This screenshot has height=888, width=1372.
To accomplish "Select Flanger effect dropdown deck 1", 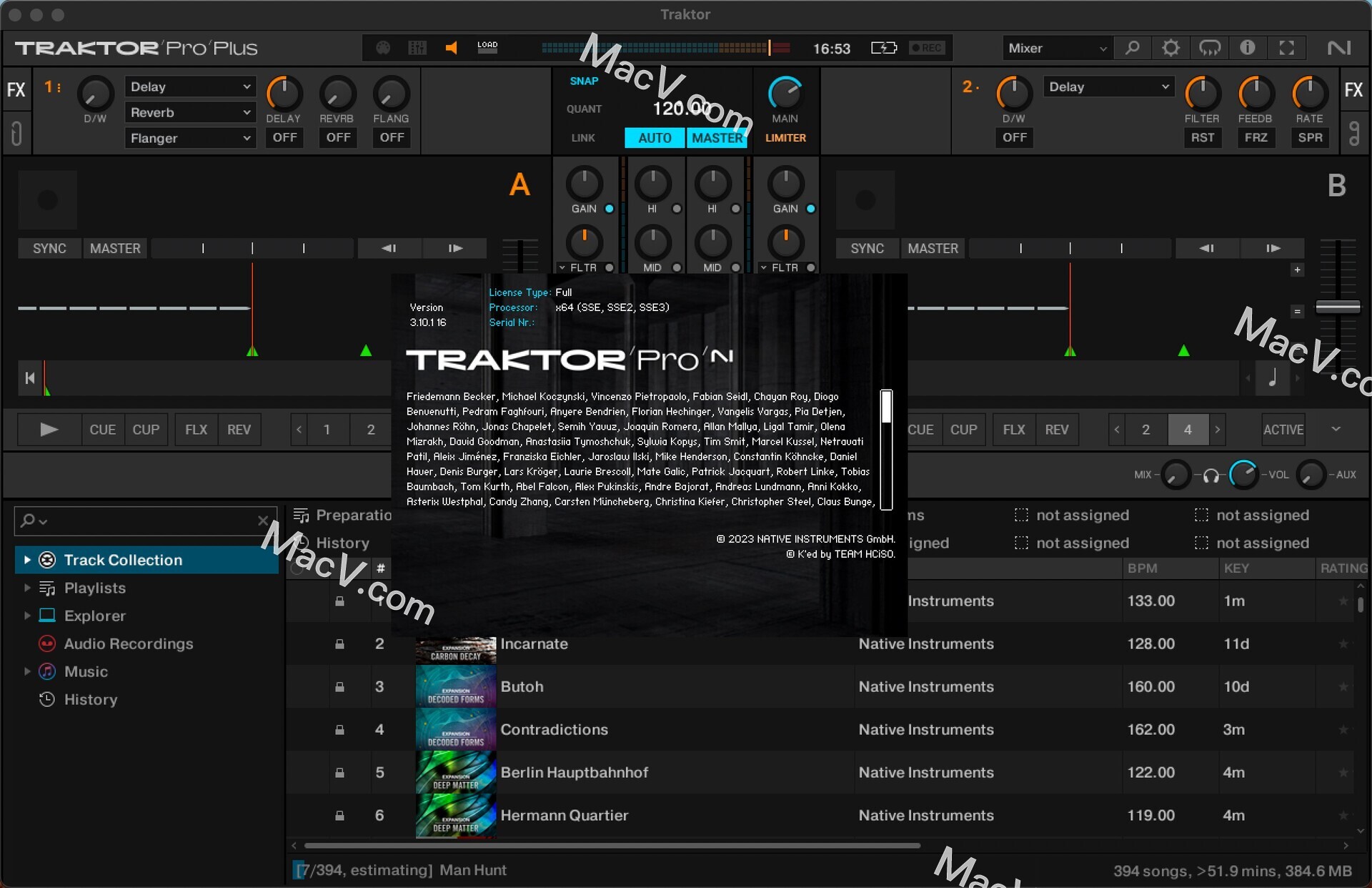I will pos(190,138).
